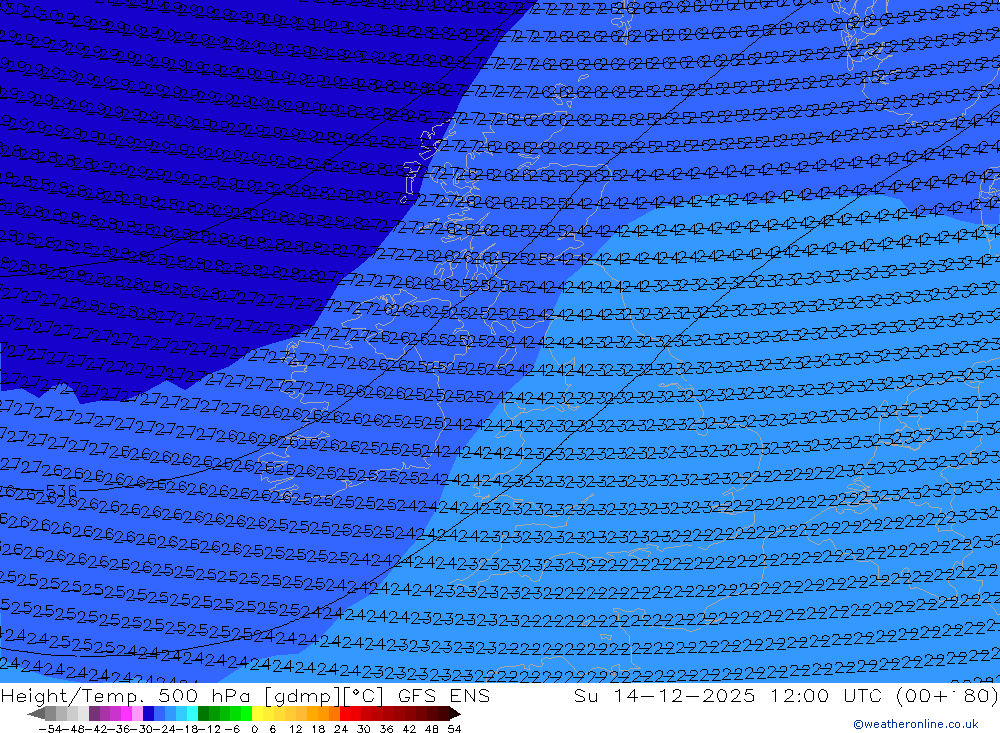Pick the bright red legend swatch at 24
The height and width of the screenshot is (733, 1000).
[345, 713]
